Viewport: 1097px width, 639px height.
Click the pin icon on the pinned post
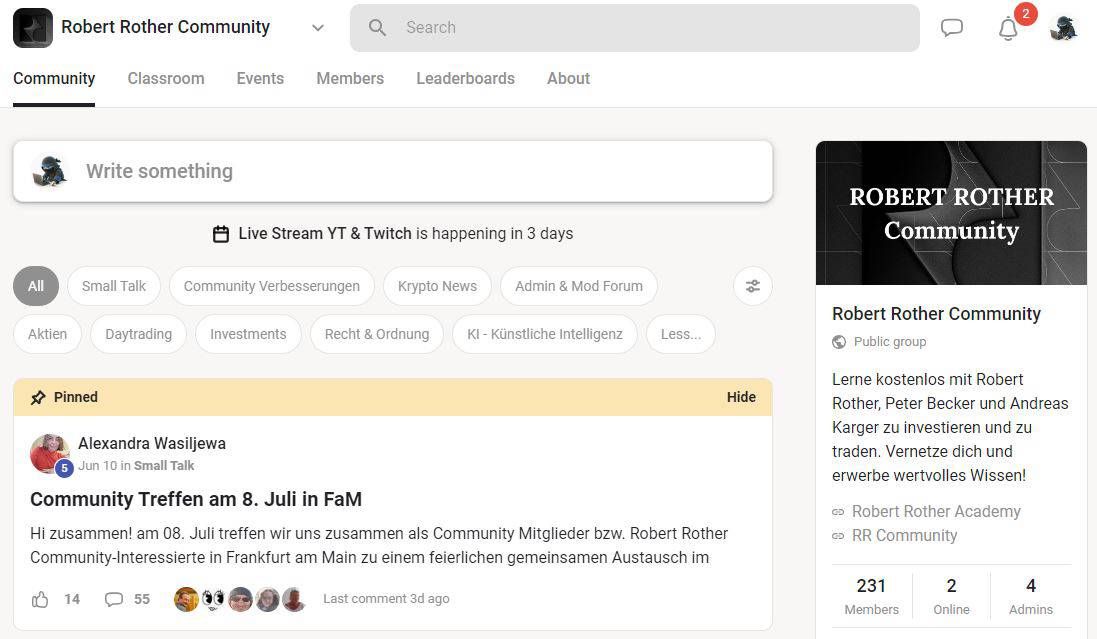pos(38,397)
